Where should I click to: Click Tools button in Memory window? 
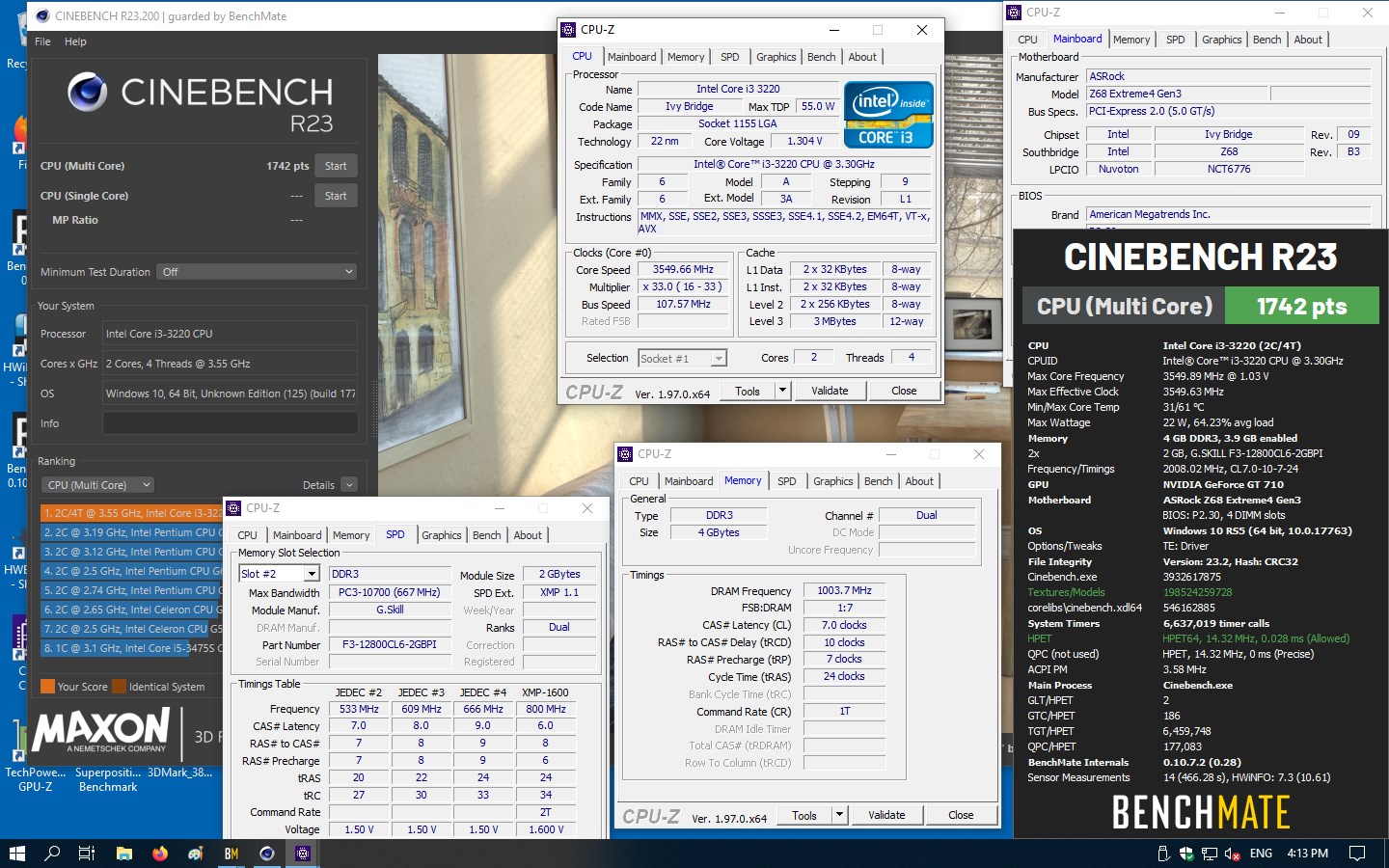(x=804, y=815)
